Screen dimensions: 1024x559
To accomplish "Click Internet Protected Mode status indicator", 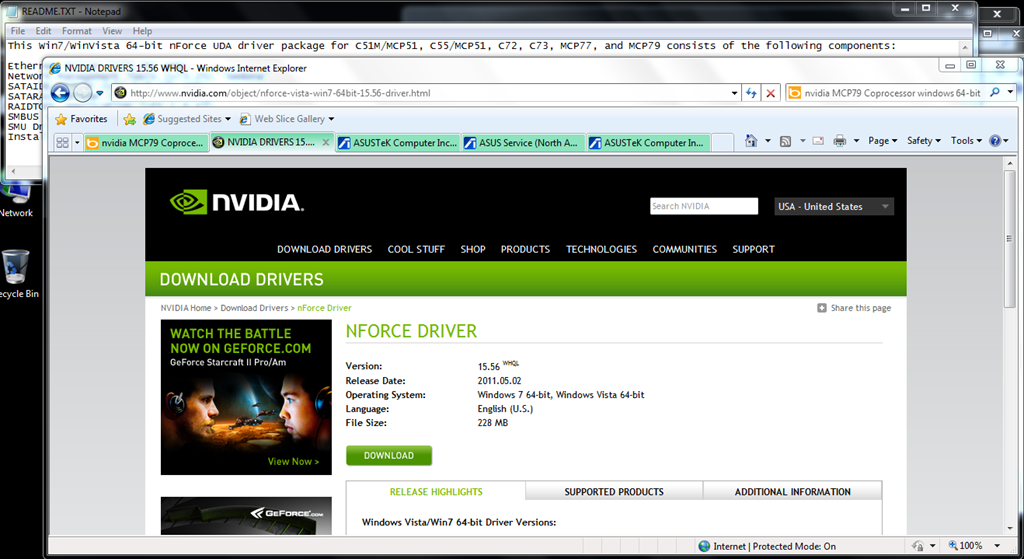I will point(767,546).
